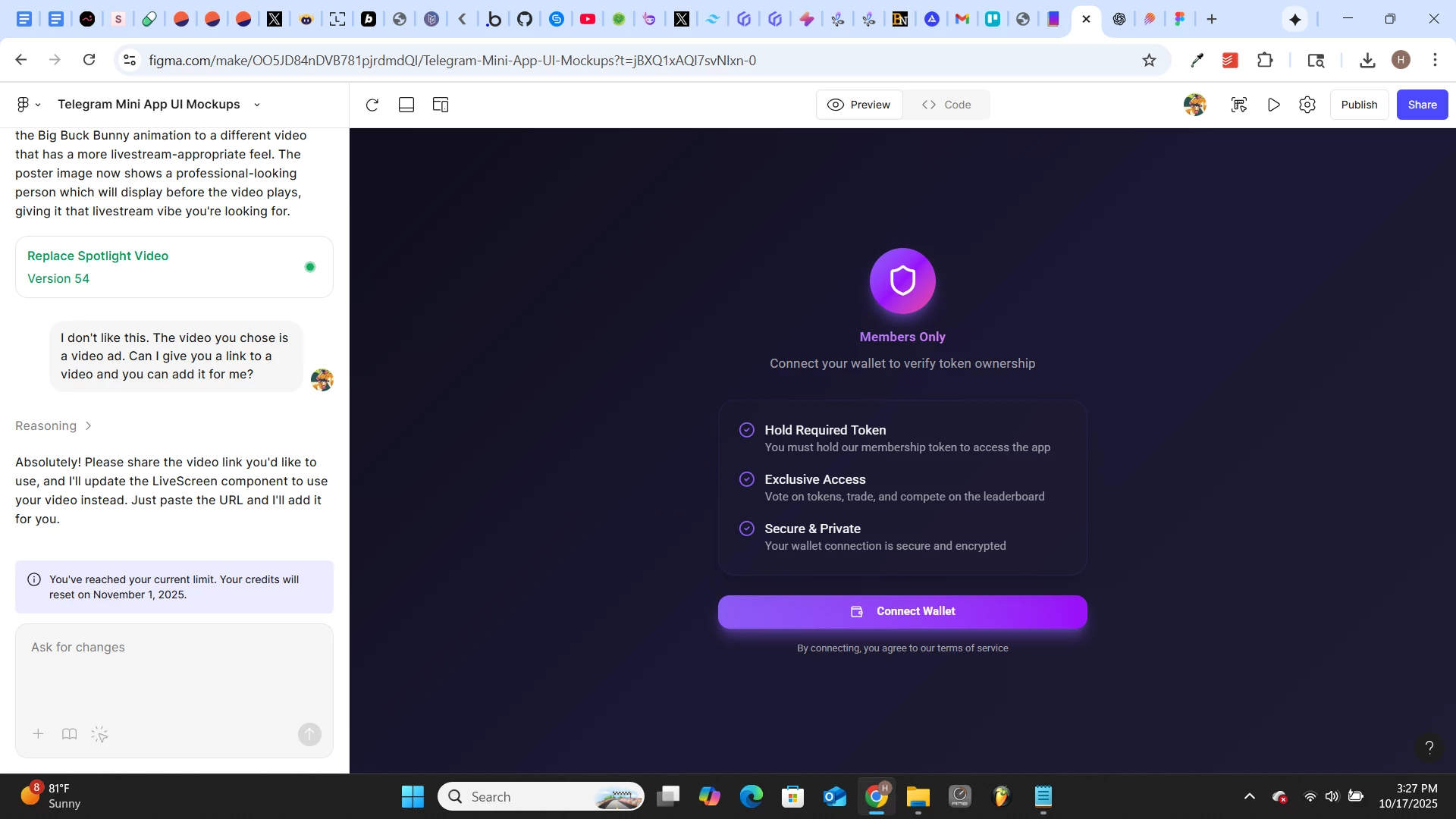Open the settings gear in Figma toolbar
1456x819 pixels.
(x=1307, y=105)
